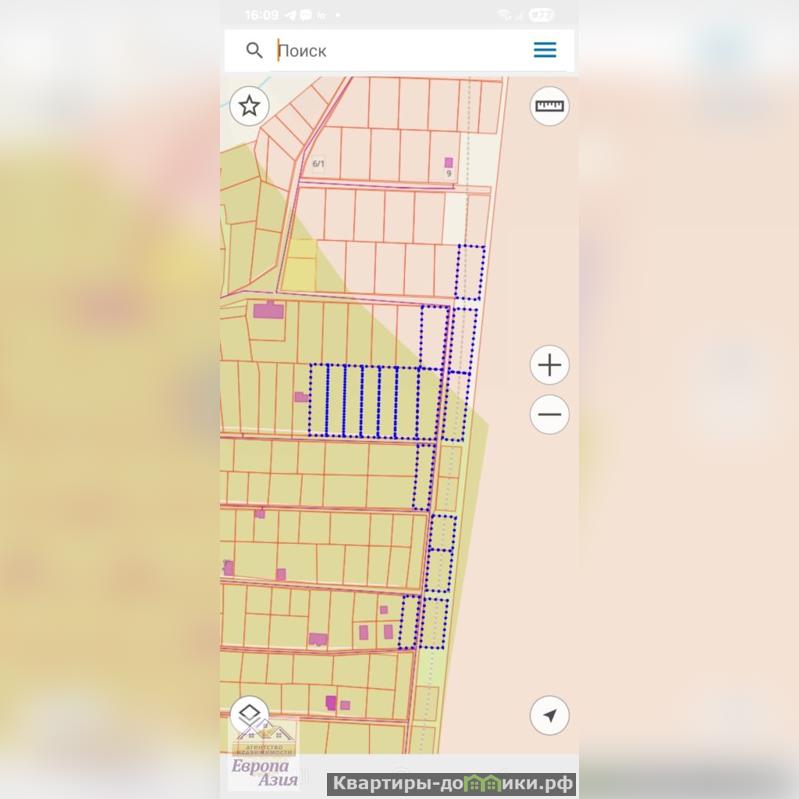Zoom in with the plus button
Image resolution: width=799 pixels, height=799 pixels.
pyautogui.click(x=549, y=365)
